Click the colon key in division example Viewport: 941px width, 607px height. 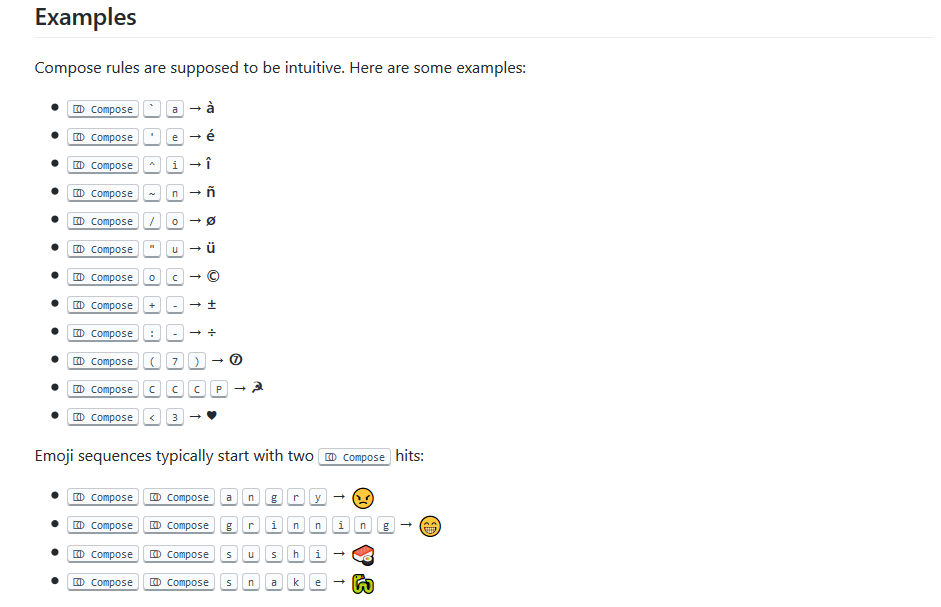click(152, 333)
